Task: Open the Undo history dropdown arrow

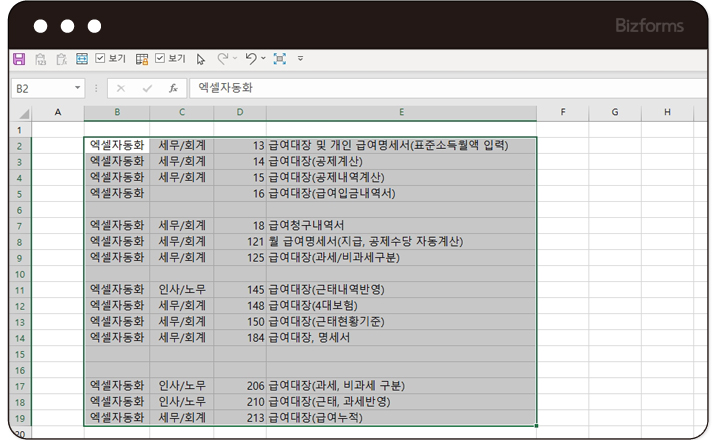Action: click(263, 59)
